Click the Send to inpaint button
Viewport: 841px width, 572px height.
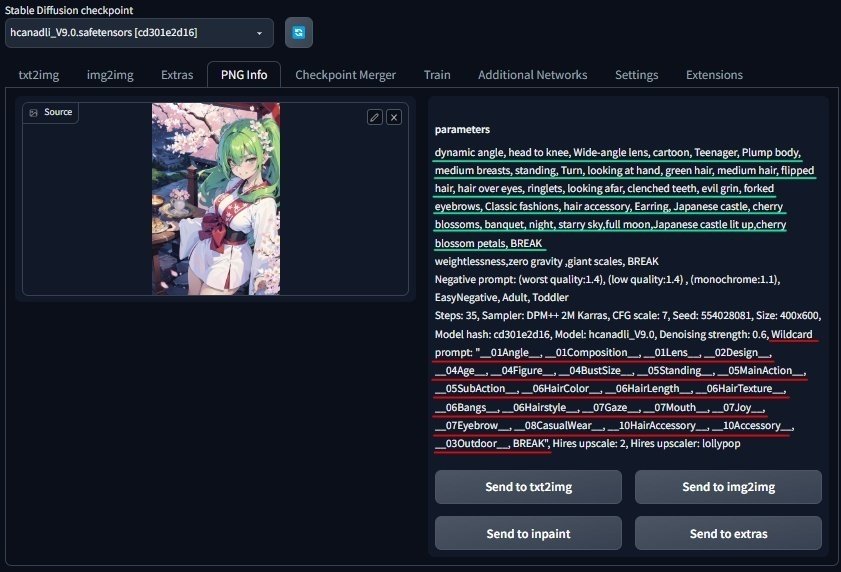point(528,533)
